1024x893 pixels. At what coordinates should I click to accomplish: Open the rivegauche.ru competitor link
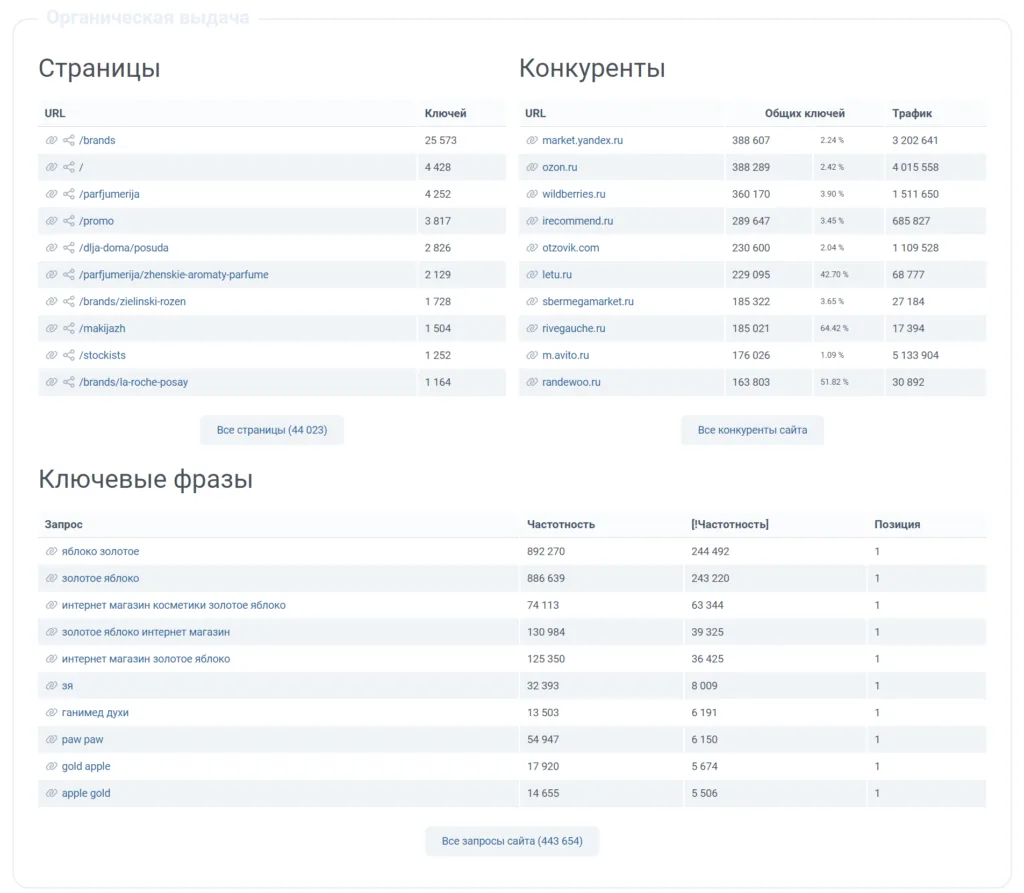573,329
